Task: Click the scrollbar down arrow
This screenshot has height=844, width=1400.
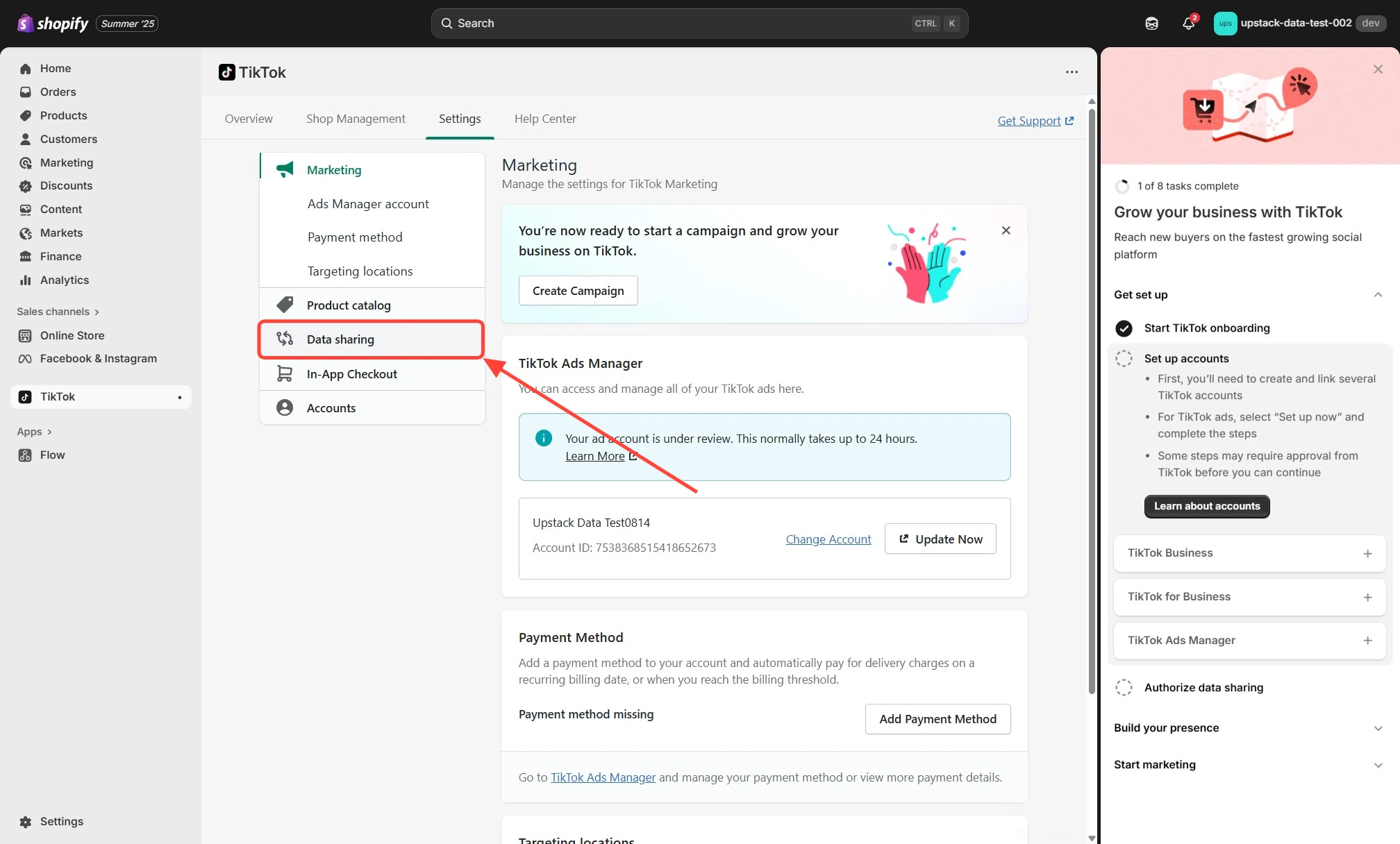Action: pyautogui.click(x=1092, y=838)
